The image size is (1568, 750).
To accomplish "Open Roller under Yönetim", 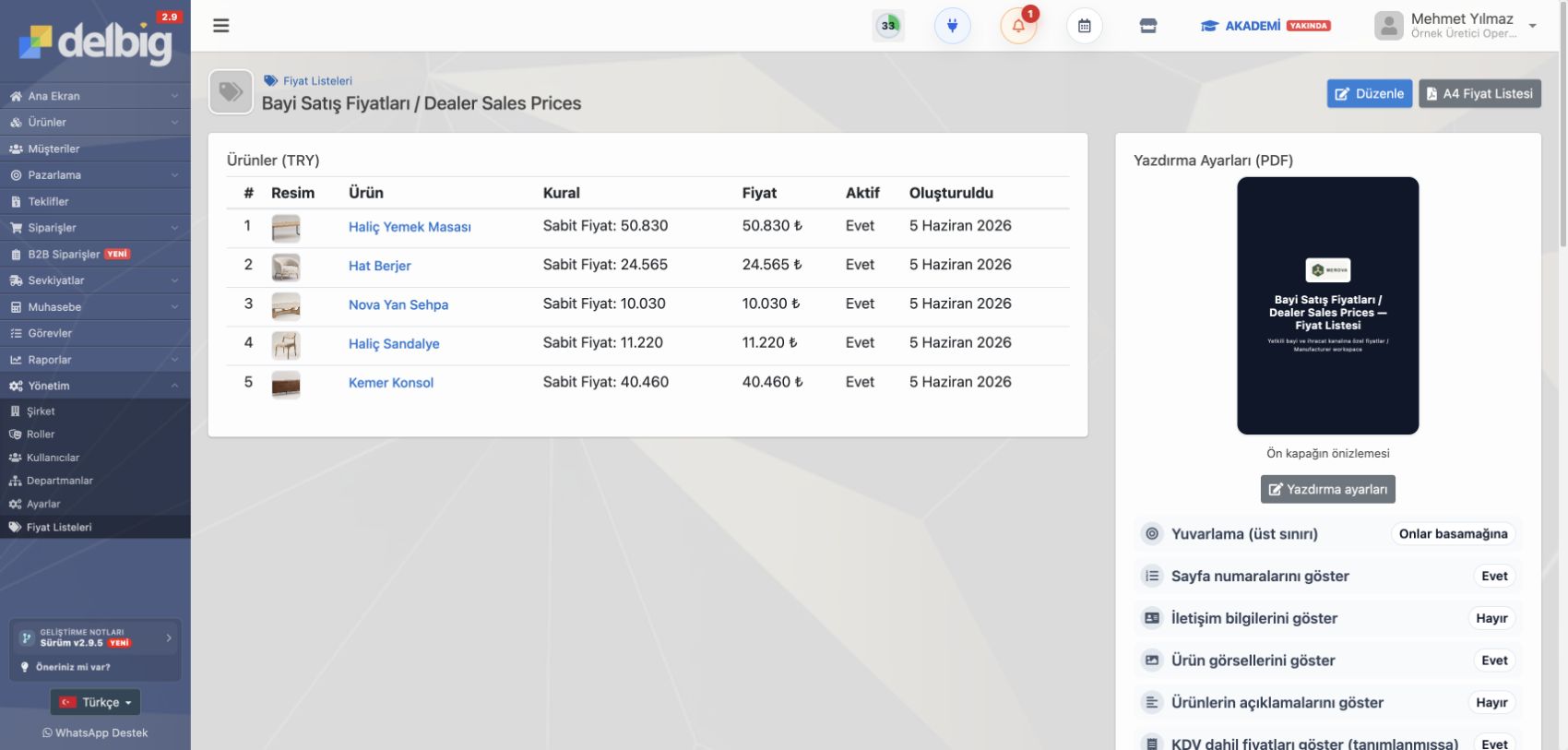I will (95, 435).
